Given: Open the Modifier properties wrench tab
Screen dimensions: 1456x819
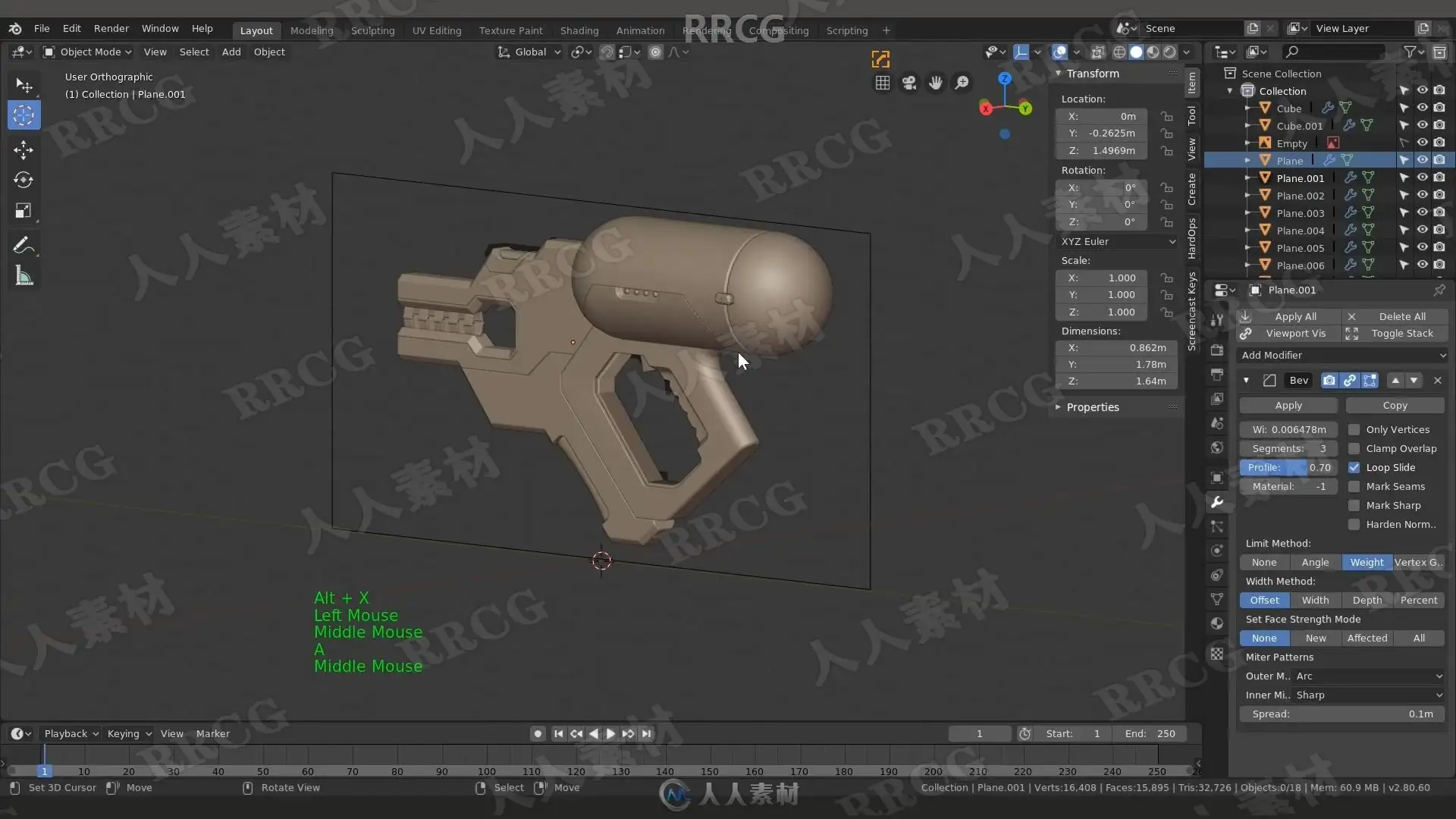Looking at the screenshot, I should point(1217,502).
